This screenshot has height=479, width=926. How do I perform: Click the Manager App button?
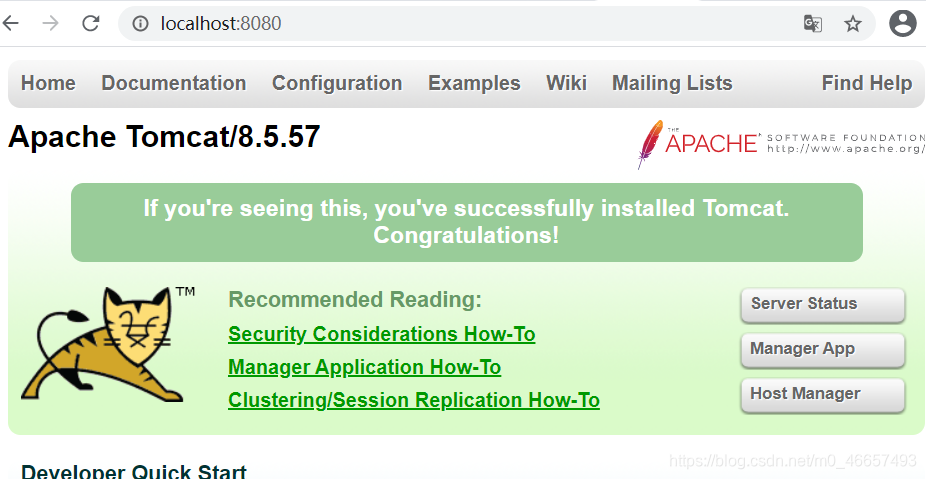(823, 350)
